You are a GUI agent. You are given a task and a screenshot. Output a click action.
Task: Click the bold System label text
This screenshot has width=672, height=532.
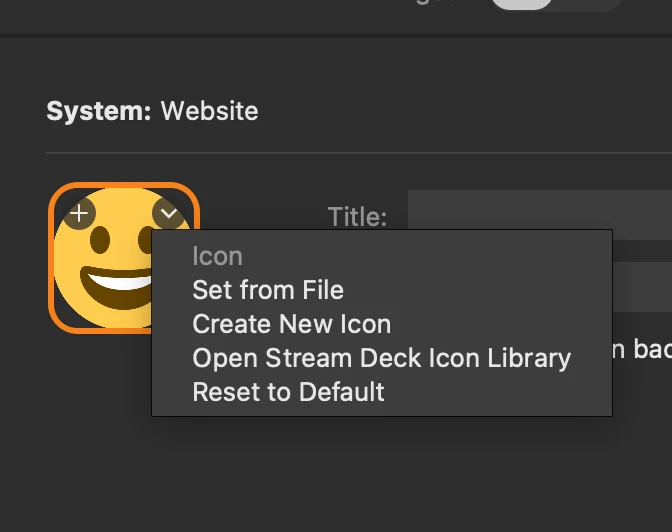(x=99, y=110)
